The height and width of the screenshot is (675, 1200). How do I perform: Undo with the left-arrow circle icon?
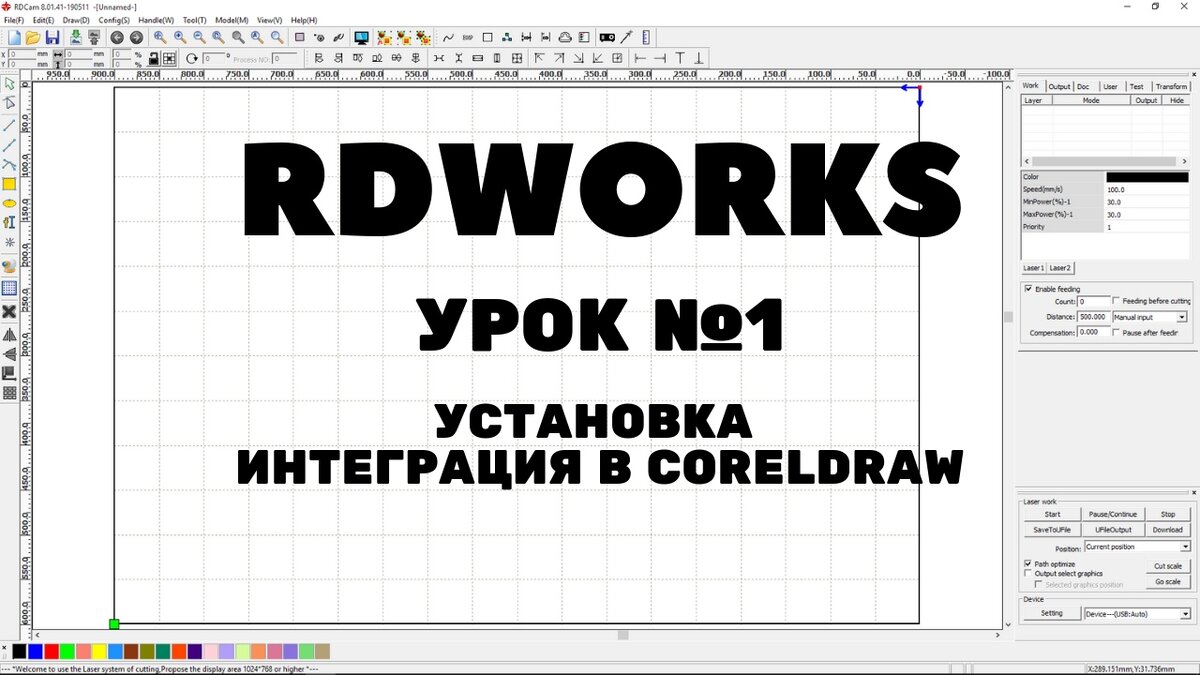[x=117, y=37]
